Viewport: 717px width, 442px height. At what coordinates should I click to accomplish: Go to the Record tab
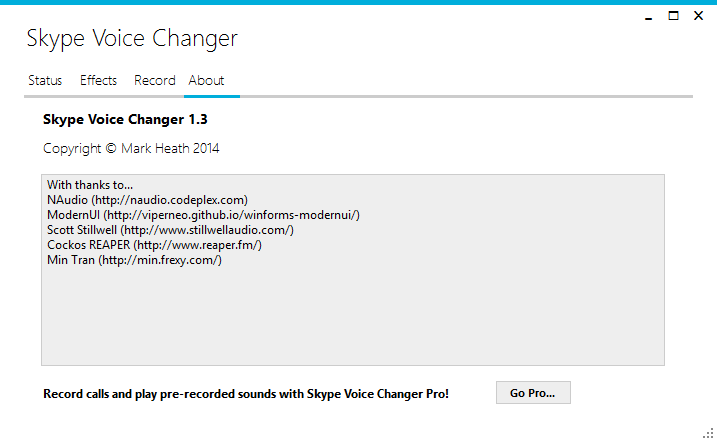tap(154, 80)
